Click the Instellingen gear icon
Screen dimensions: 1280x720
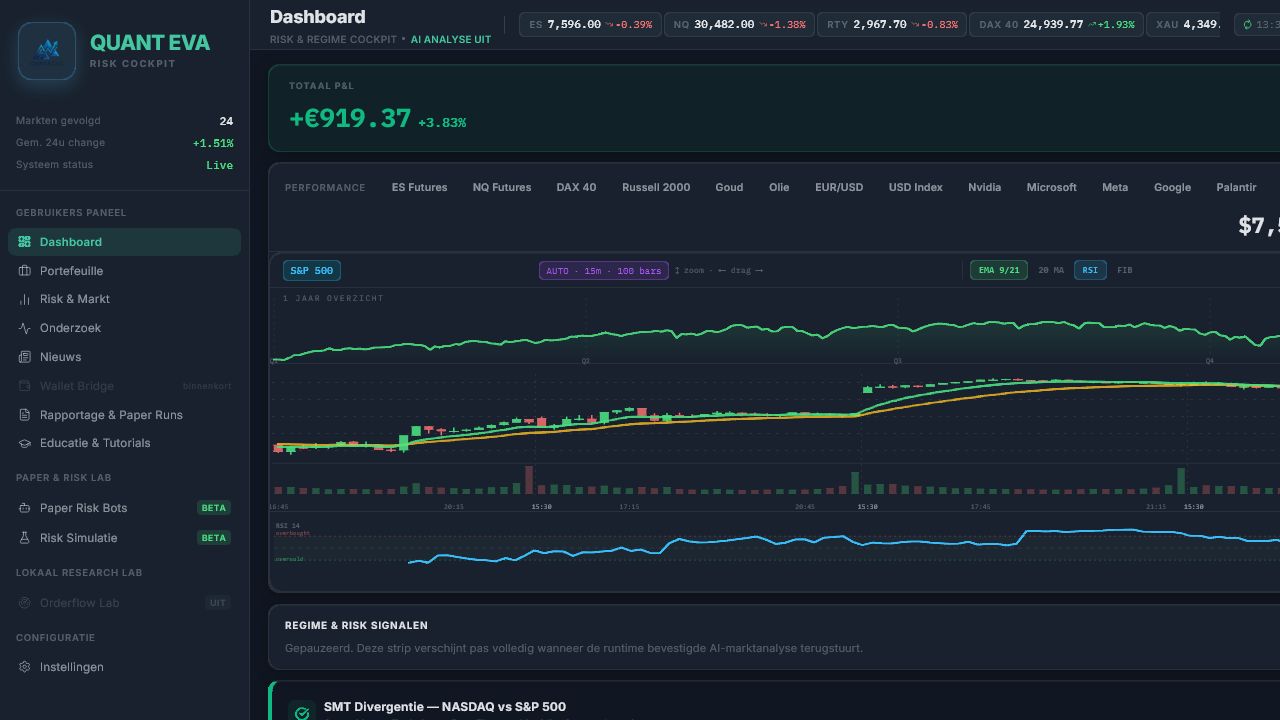click(x=25, y=667)
